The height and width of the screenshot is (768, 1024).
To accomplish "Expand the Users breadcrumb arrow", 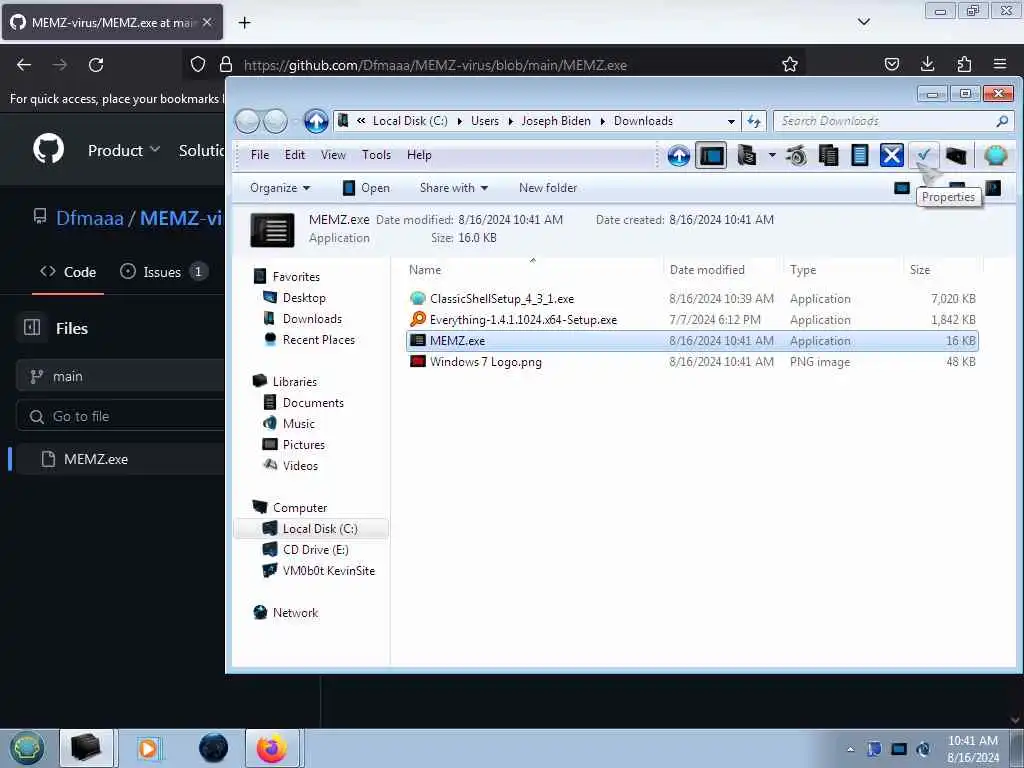I will (x=511, y=121).
